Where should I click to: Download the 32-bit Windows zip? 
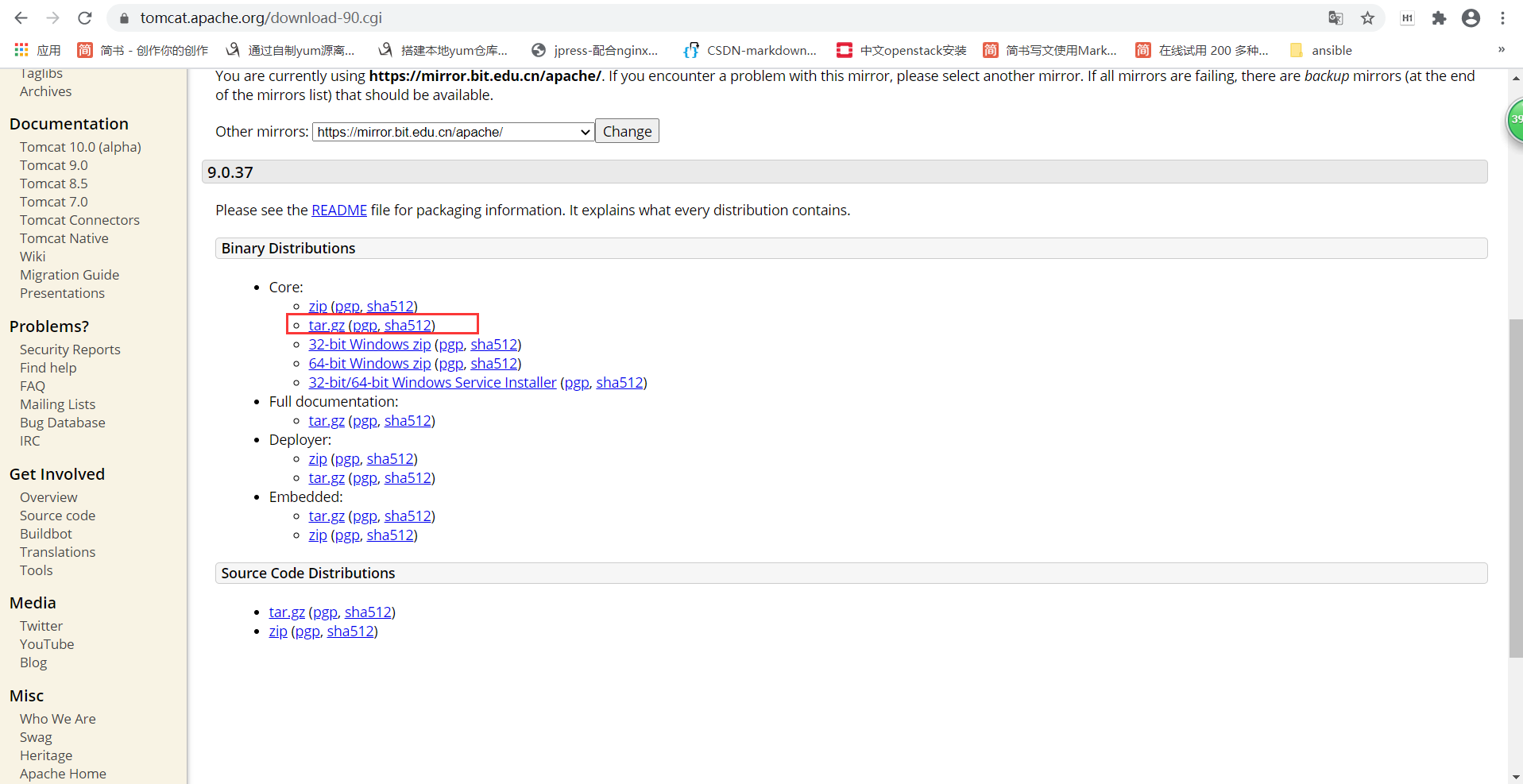(369, 344)
